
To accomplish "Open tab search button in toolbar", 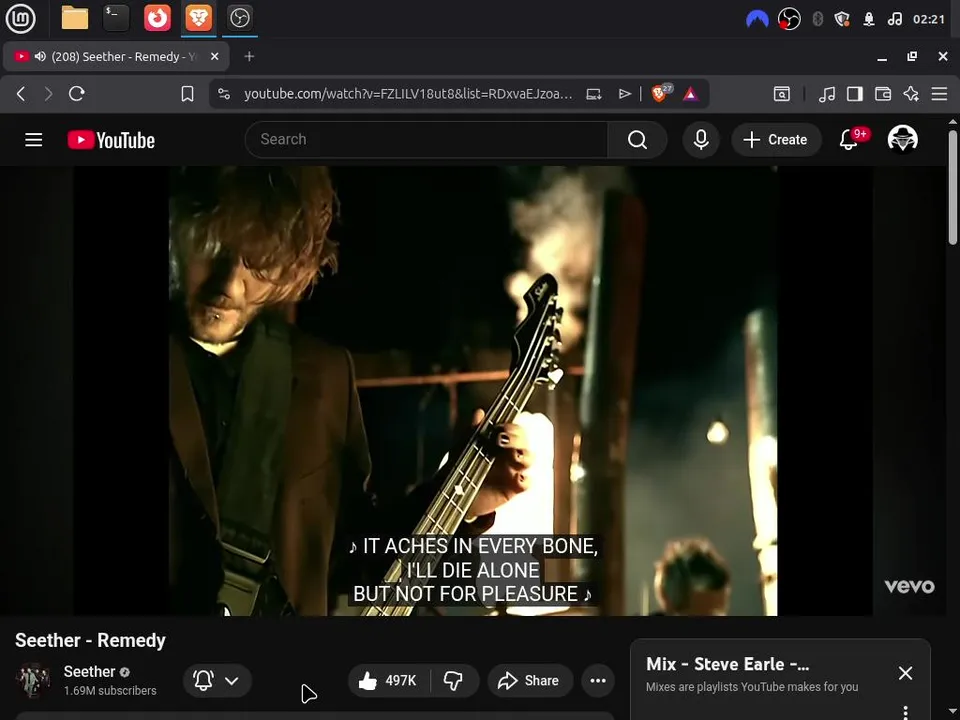I will point(782,94).
